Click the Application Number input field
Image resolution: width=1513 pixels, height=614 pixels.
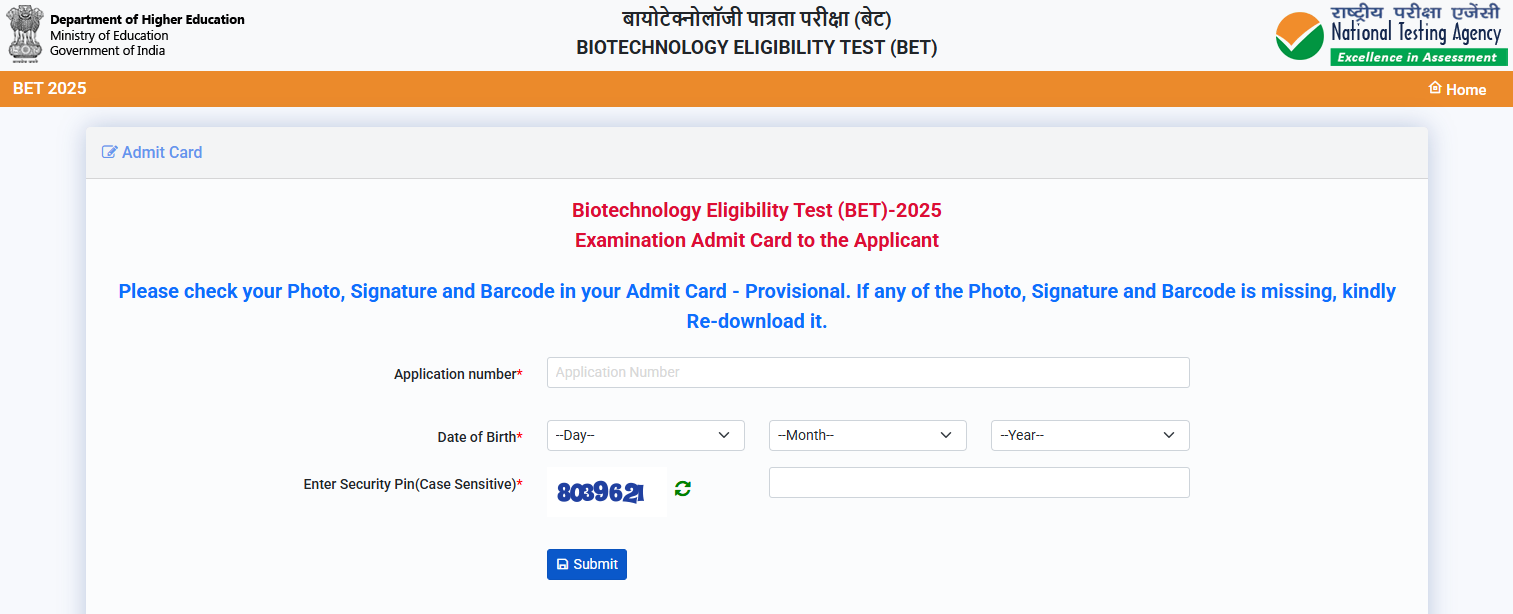[x=866, y=372]
